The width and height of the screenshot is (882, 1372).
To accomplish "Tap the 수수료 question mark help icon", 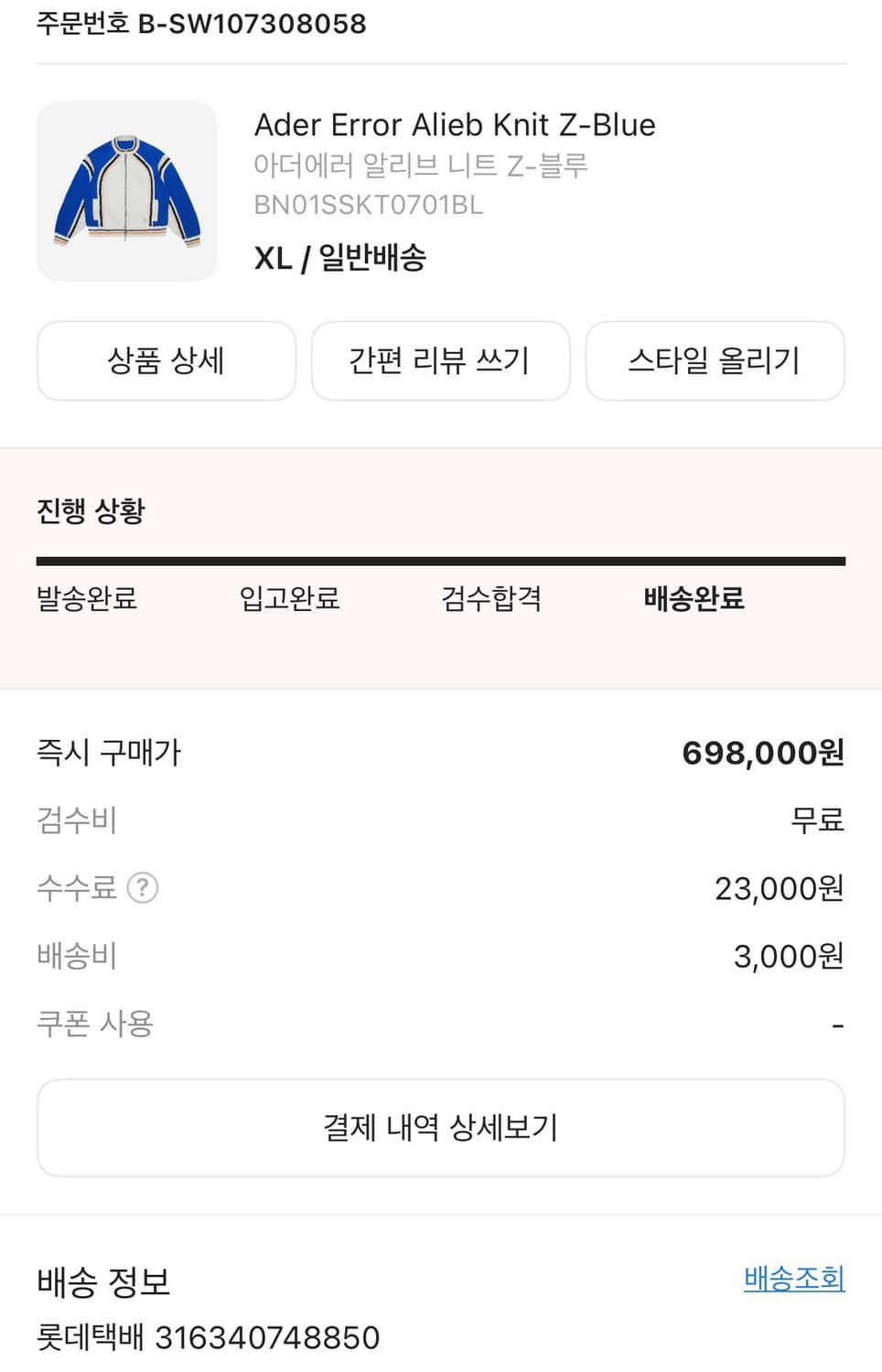I will [x=143, y=888].
